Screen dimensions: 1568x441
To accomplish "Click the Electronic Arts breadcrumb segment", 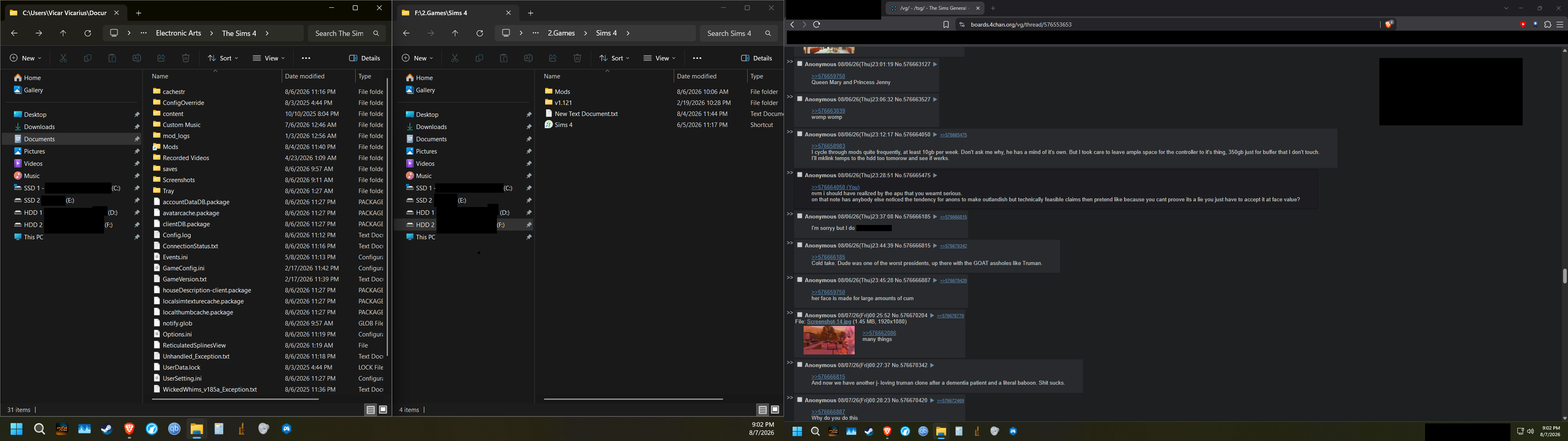I will click(x=178, y=33).
